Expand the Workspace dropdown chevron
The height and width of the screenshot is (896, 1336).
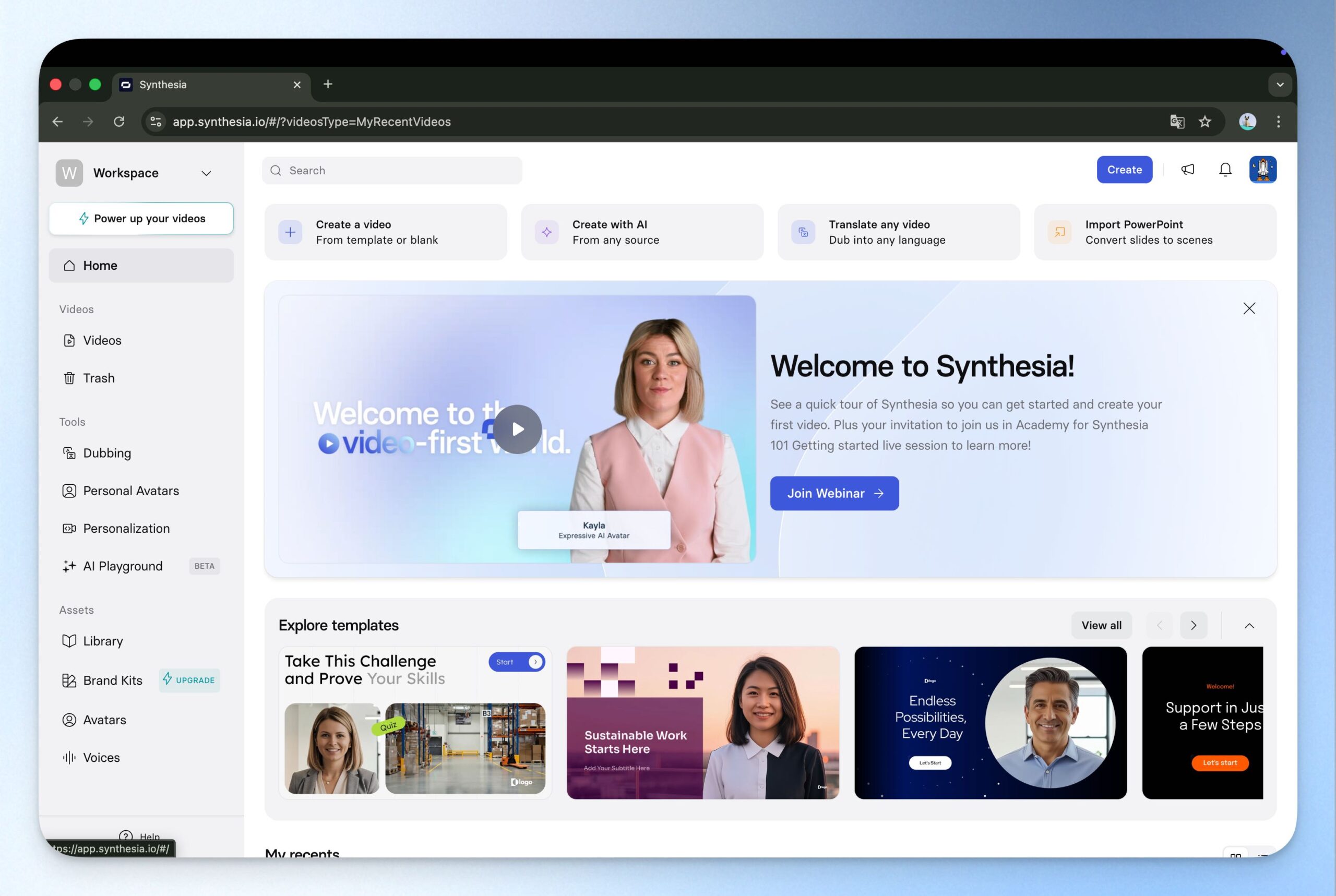(x=206, y=173)
